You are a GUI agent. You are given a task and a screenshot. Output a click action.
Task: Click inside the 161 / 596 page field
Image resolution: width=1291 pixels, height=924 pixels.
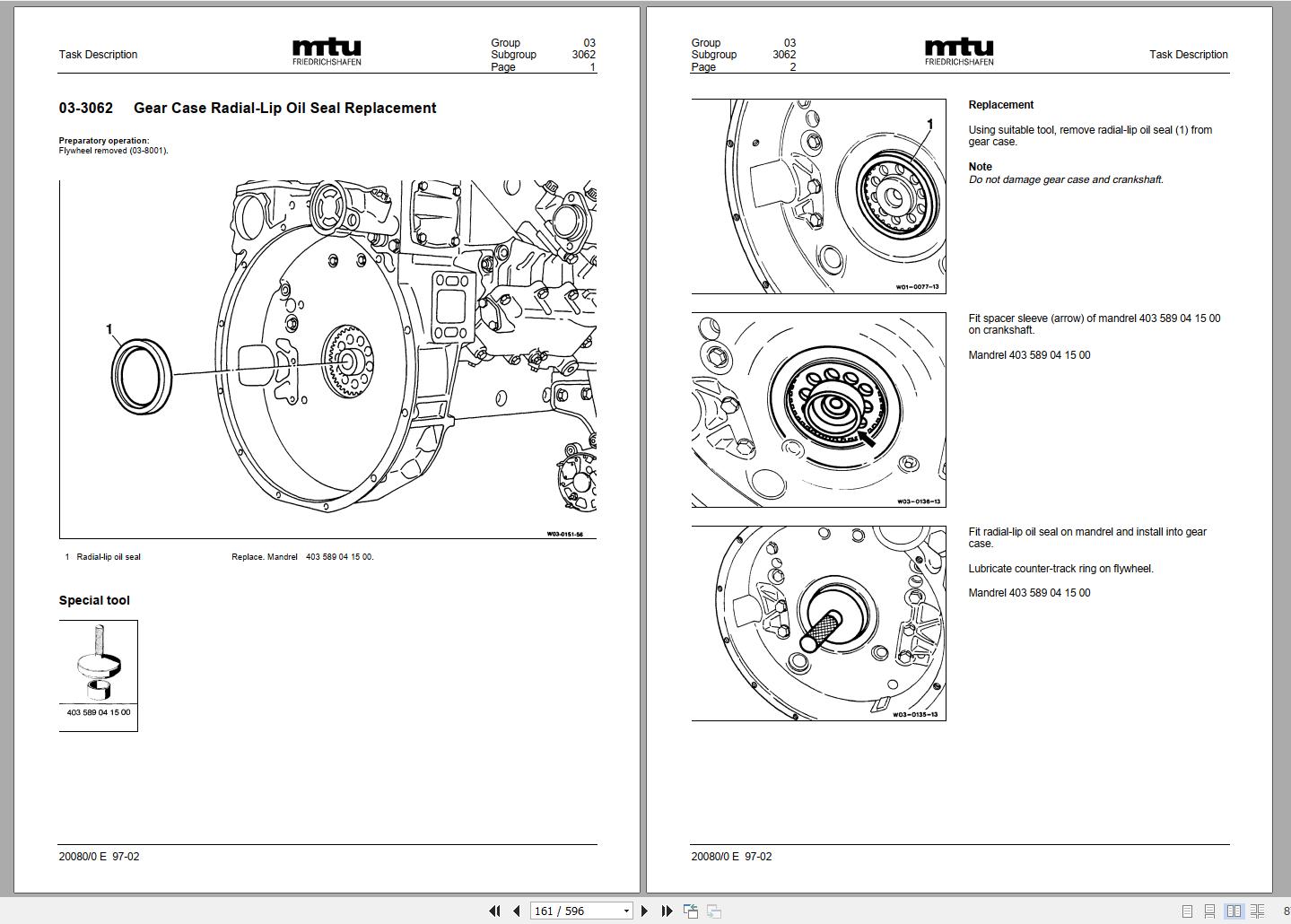coord(565,911)
